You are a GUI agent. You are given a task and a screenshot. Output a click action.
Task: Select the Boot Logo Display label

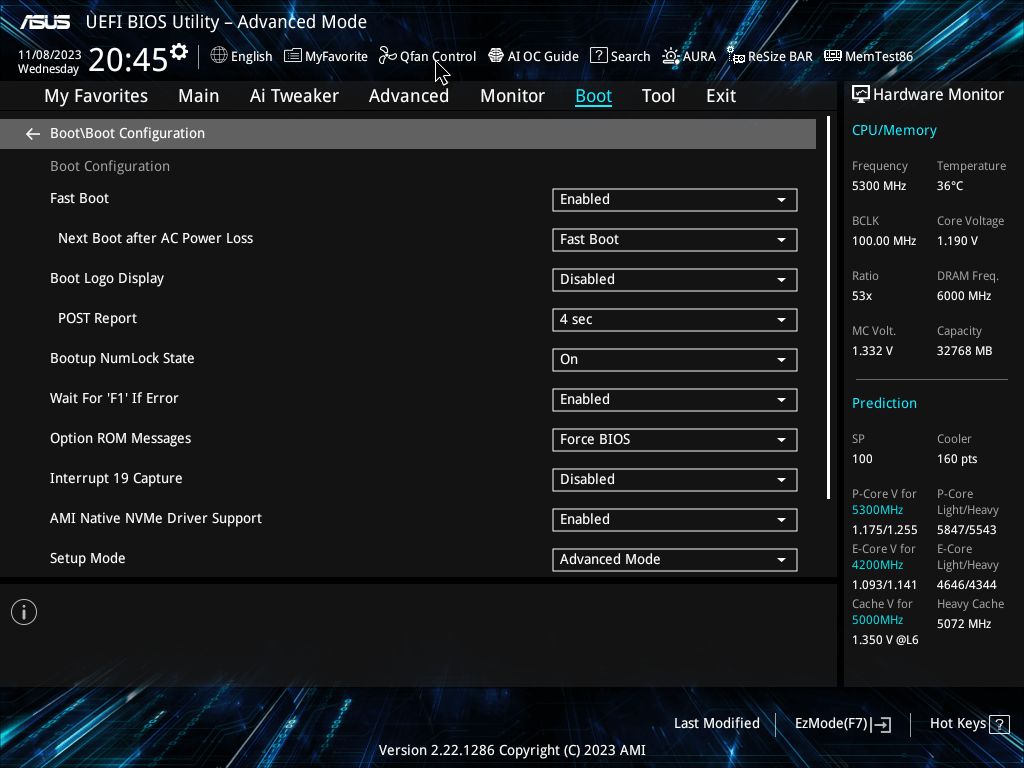coord(106,279)
